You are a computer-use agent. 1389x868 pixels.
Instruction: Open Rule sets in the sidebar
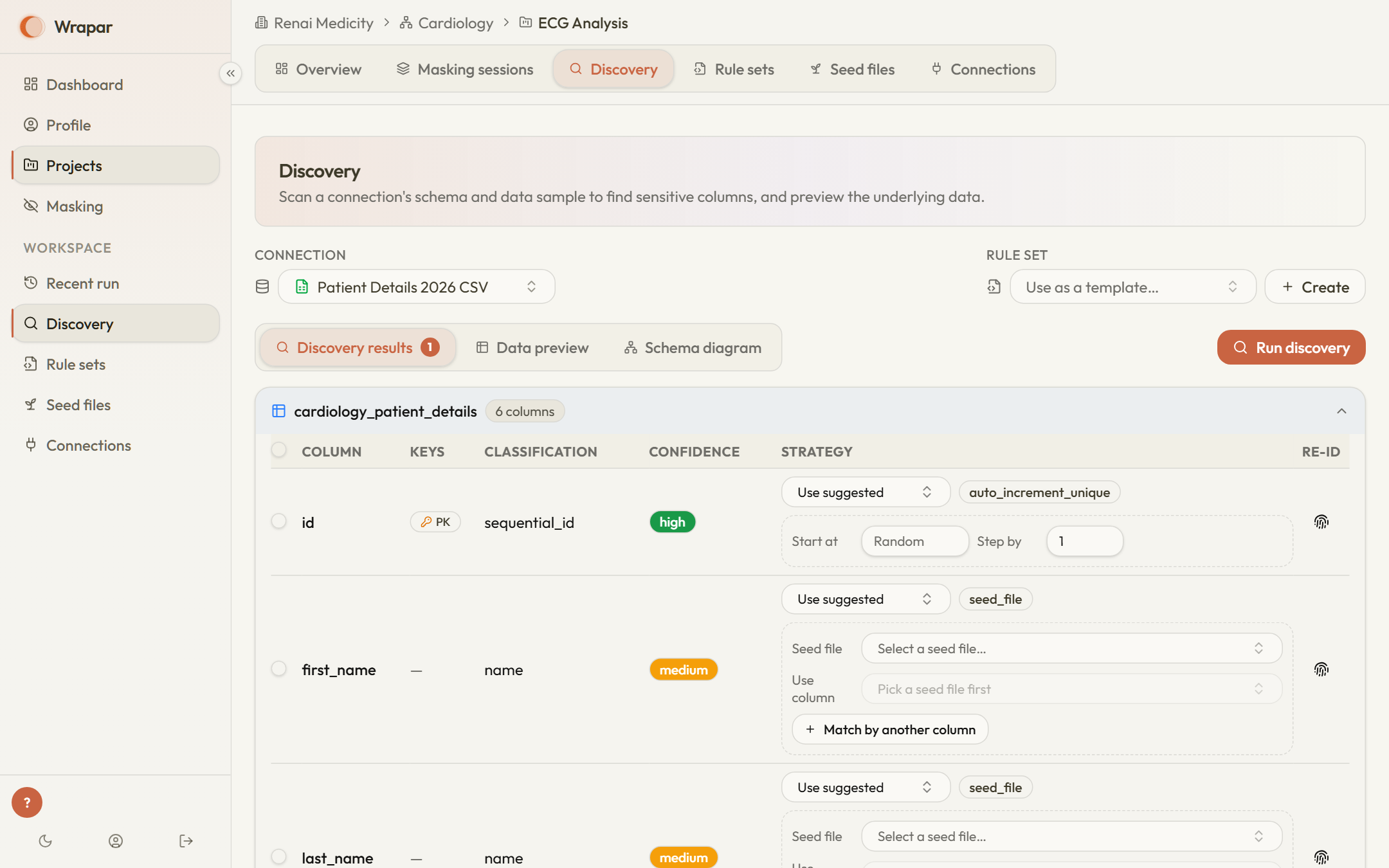116,364
